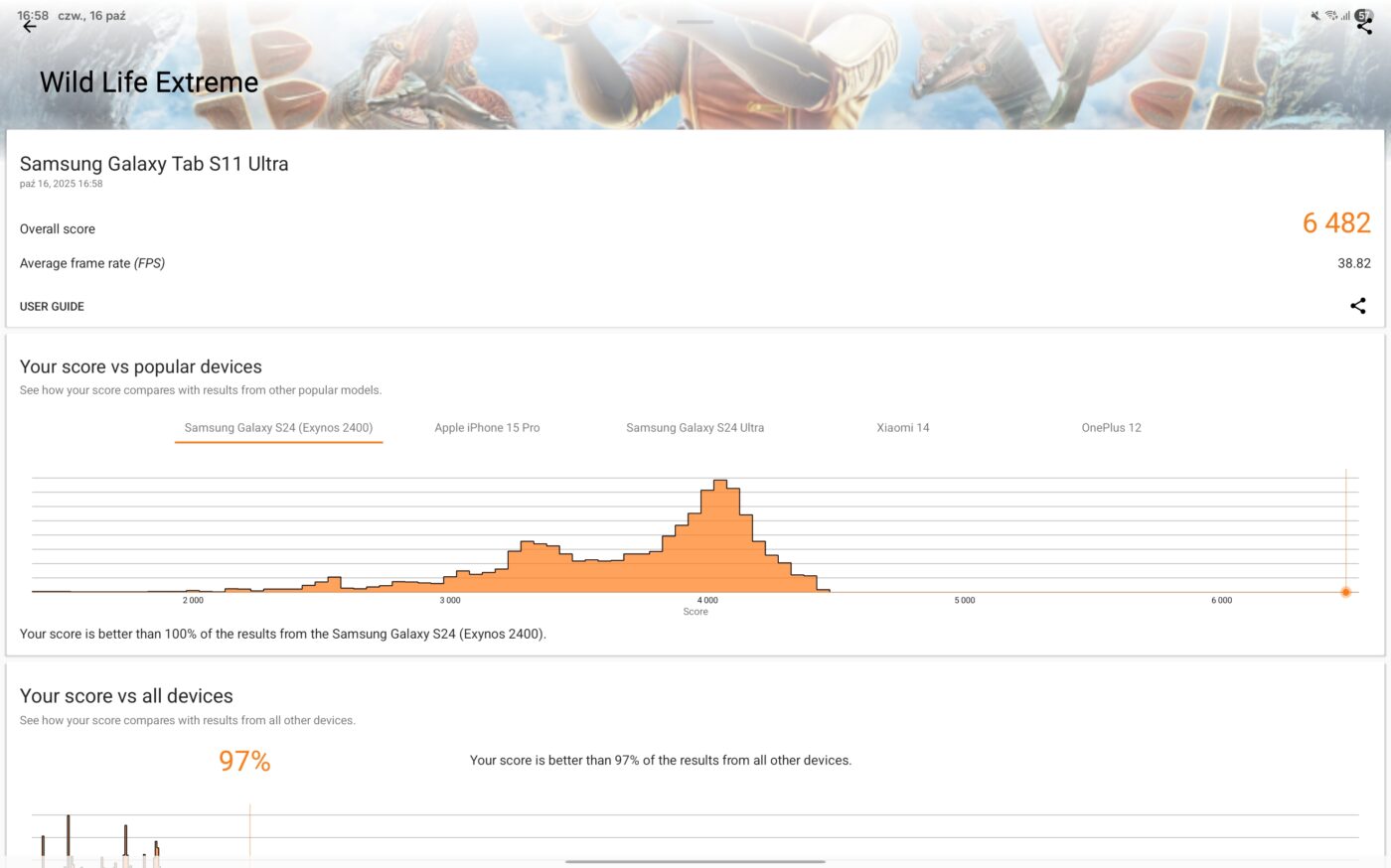Switch to the Apple iPhone 15 Pro tab
1391x868 pixels.
pos(487,428)
